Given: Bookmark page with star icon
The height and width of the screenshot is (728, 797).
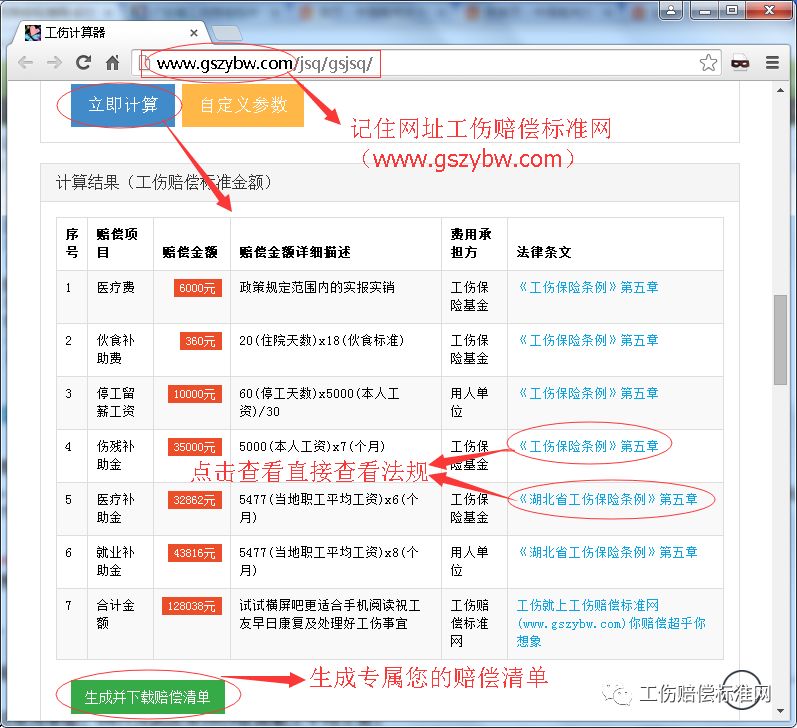Looking at the screenshot, I should pyautogui.click(x=708, y=63).
